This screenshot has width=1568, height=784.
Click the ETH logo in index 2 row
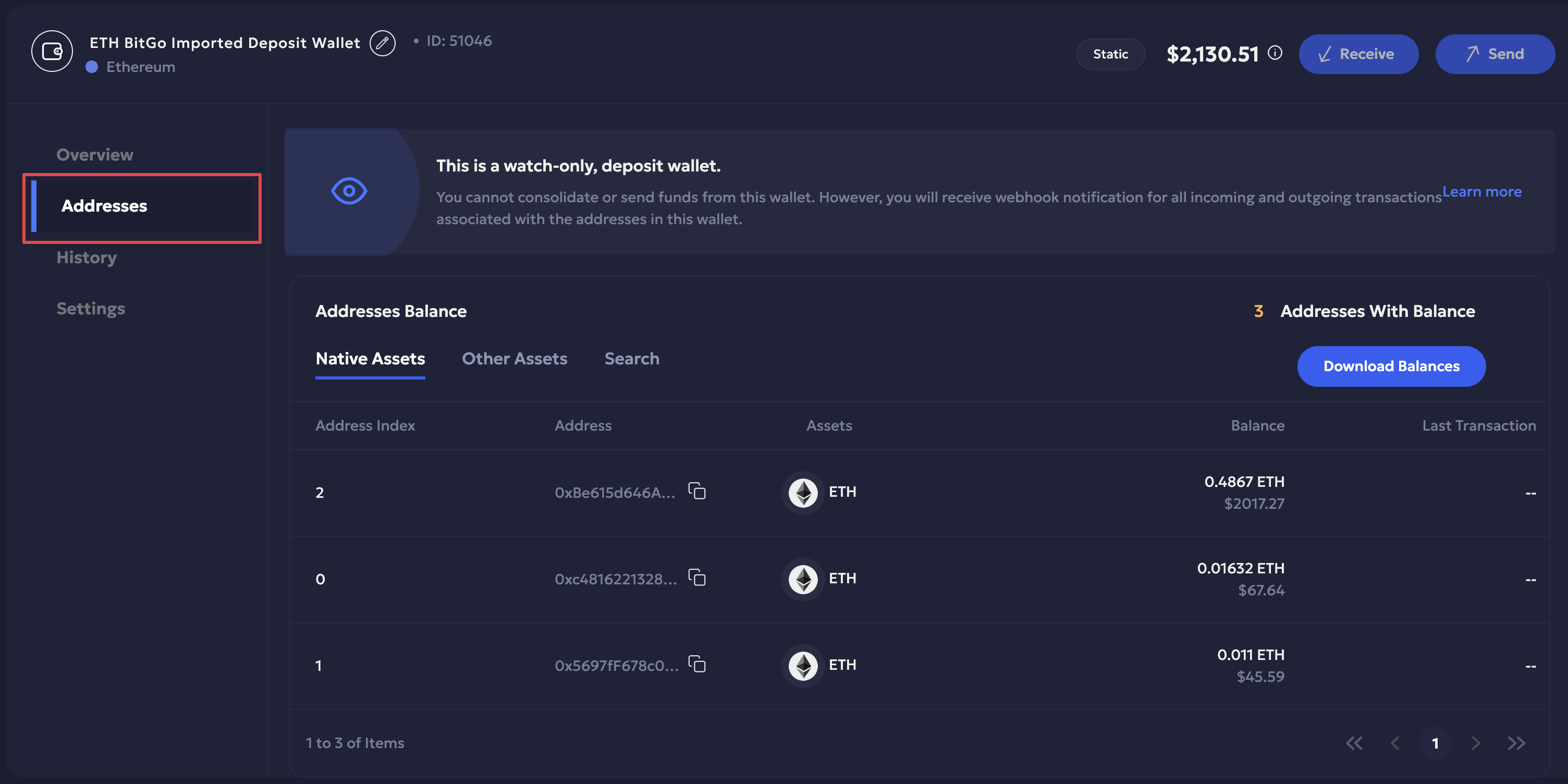(x=803, y=493)
